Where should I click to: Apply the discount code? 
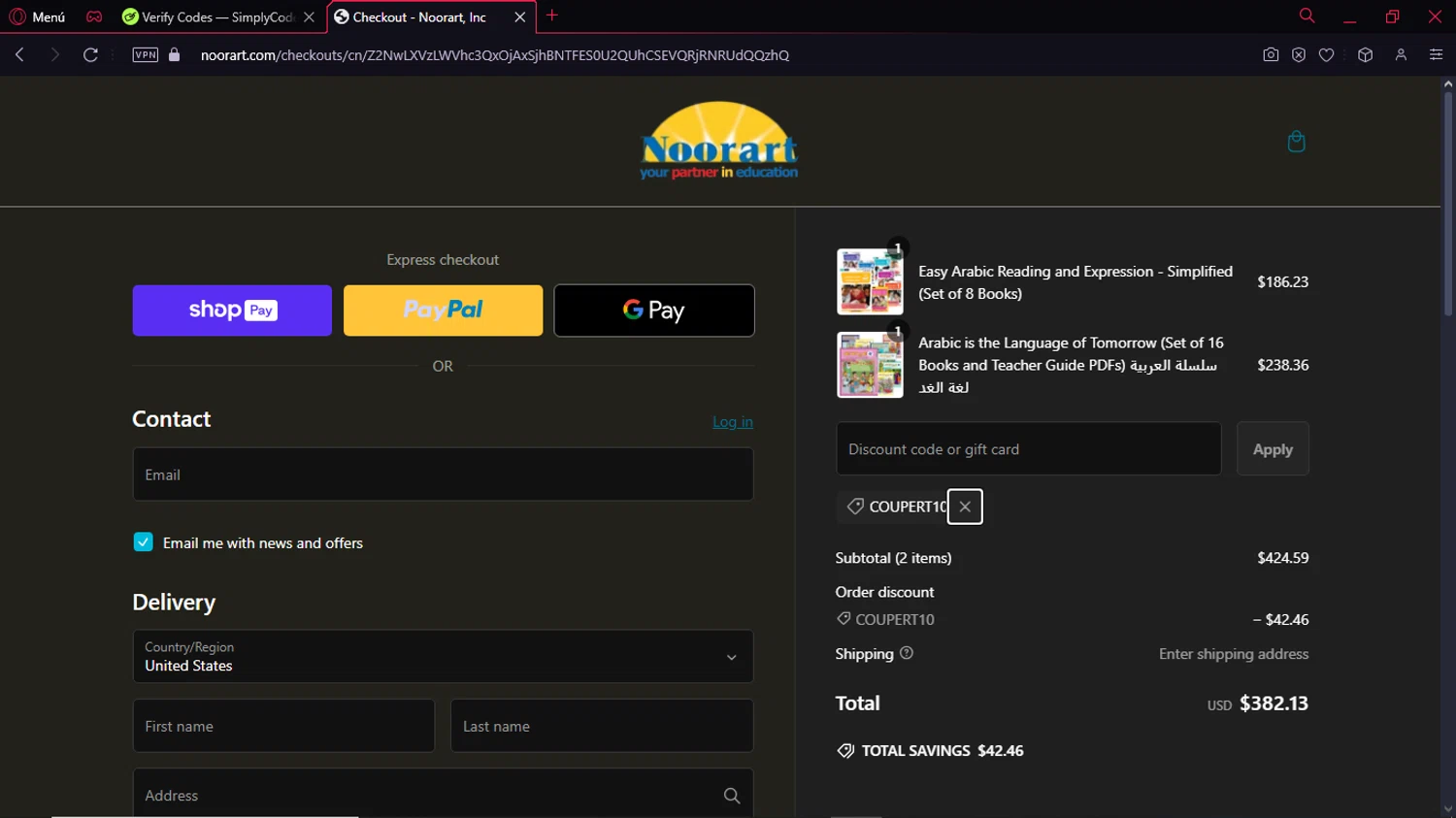pyautogui.click(x=1273, y=449)
